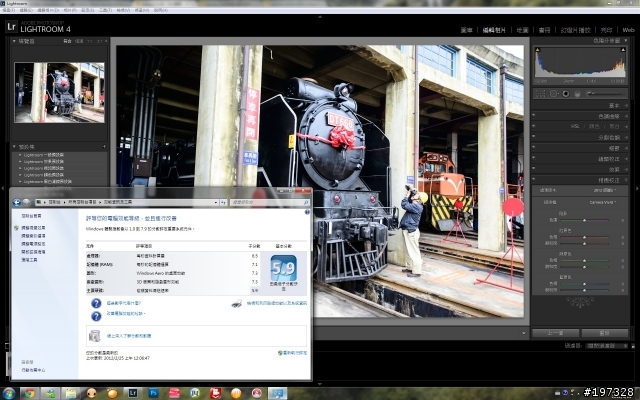640x400 pixels.
Task: Open Control Panel Home sidebar link
Action: [x=31, y=216]
